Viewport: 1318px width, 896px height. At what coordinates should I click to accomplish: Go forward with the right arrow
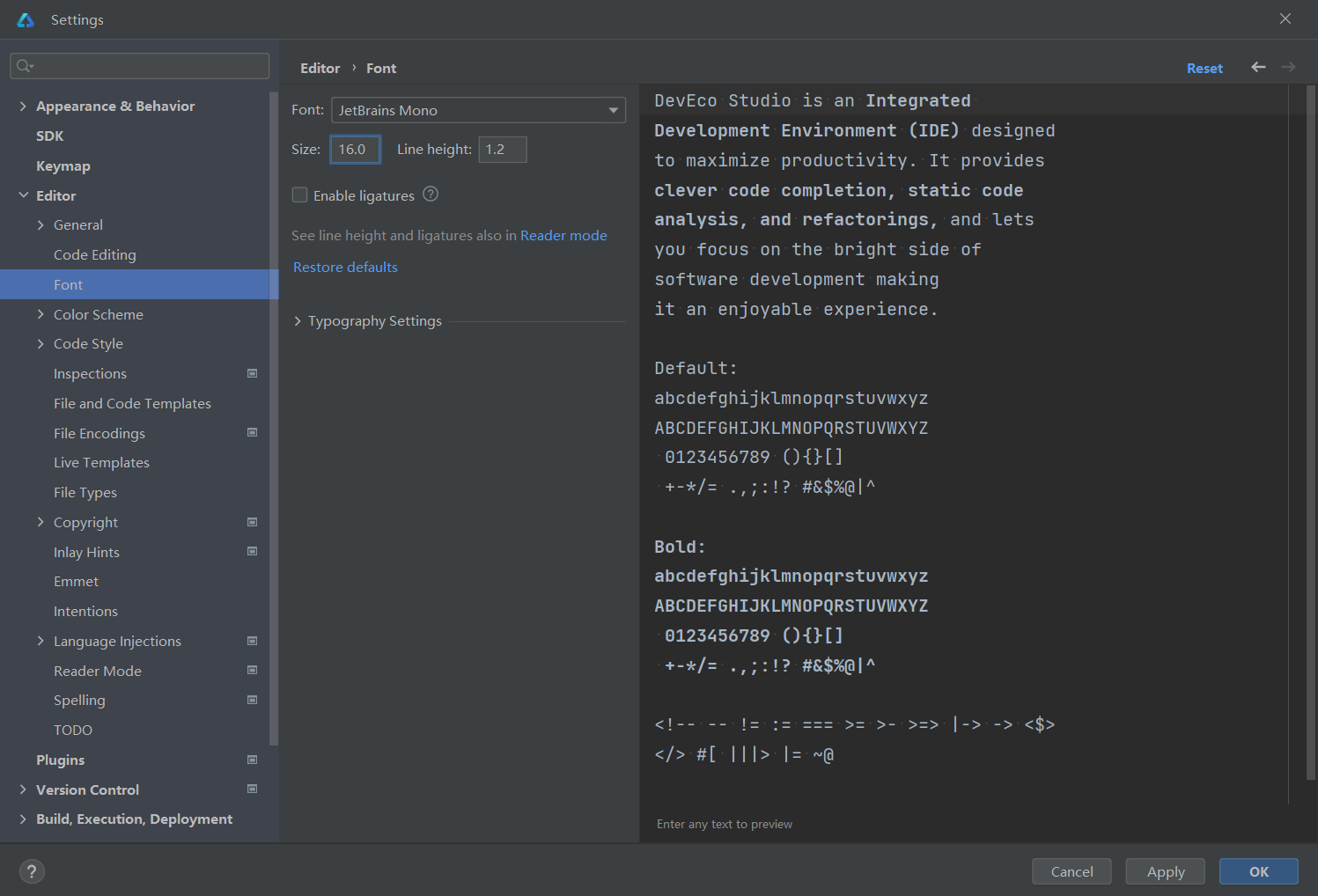(x=1288, y=67)
